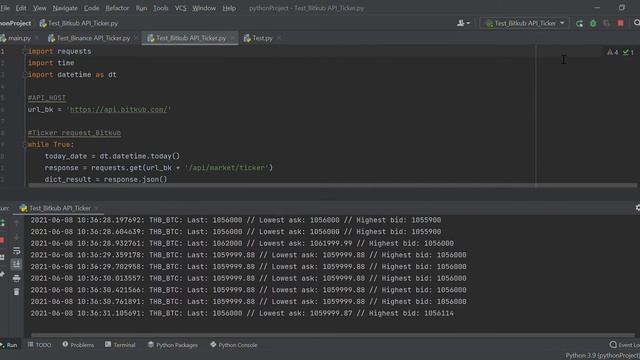Click the console line timestamped 10:36:31.105691
The width and height of the screenshot is (640, 360).
(x=242, y=313)
